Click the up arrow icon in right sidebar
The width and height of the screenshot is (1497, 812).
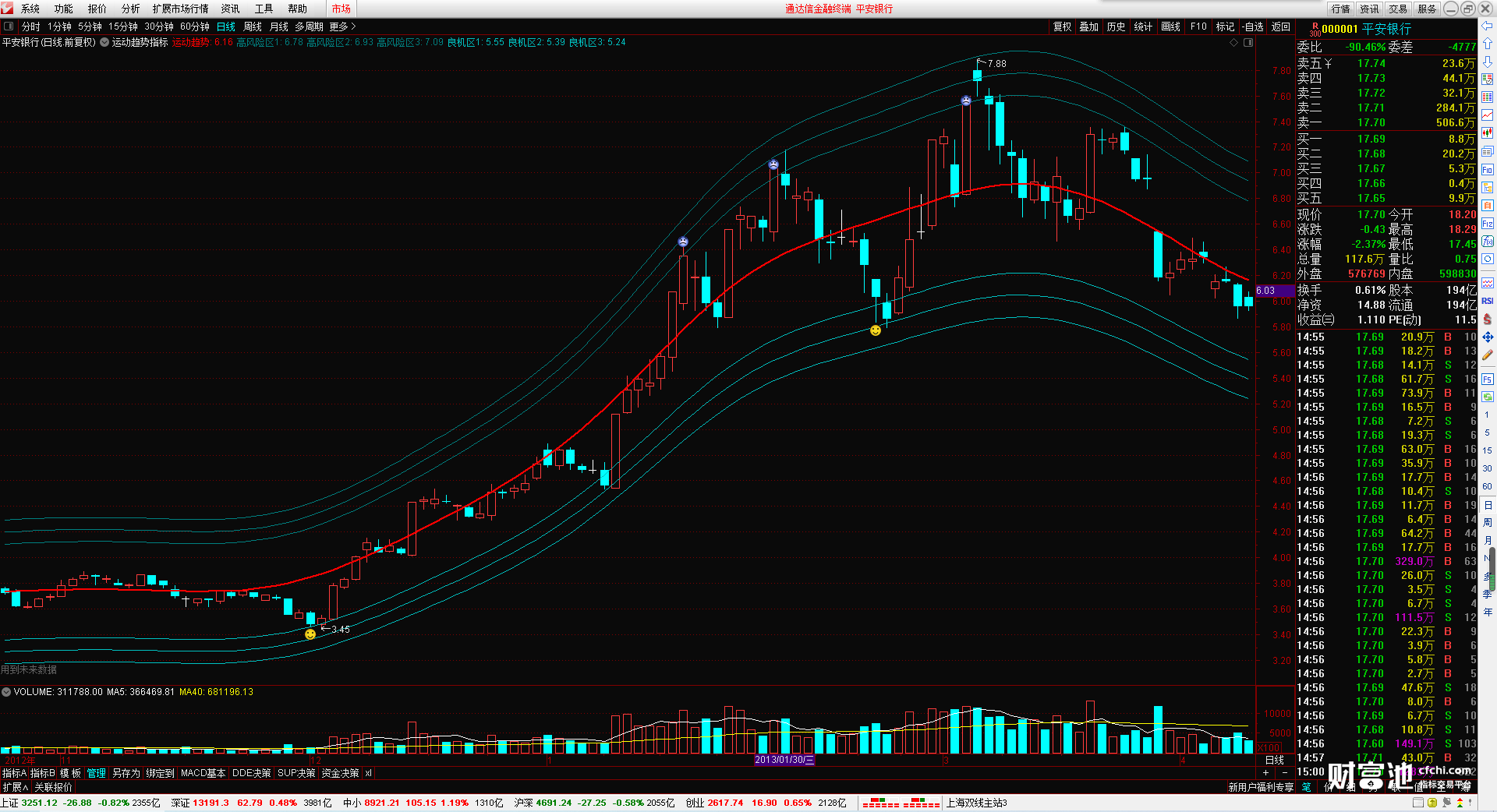[x=1488, y=44]
